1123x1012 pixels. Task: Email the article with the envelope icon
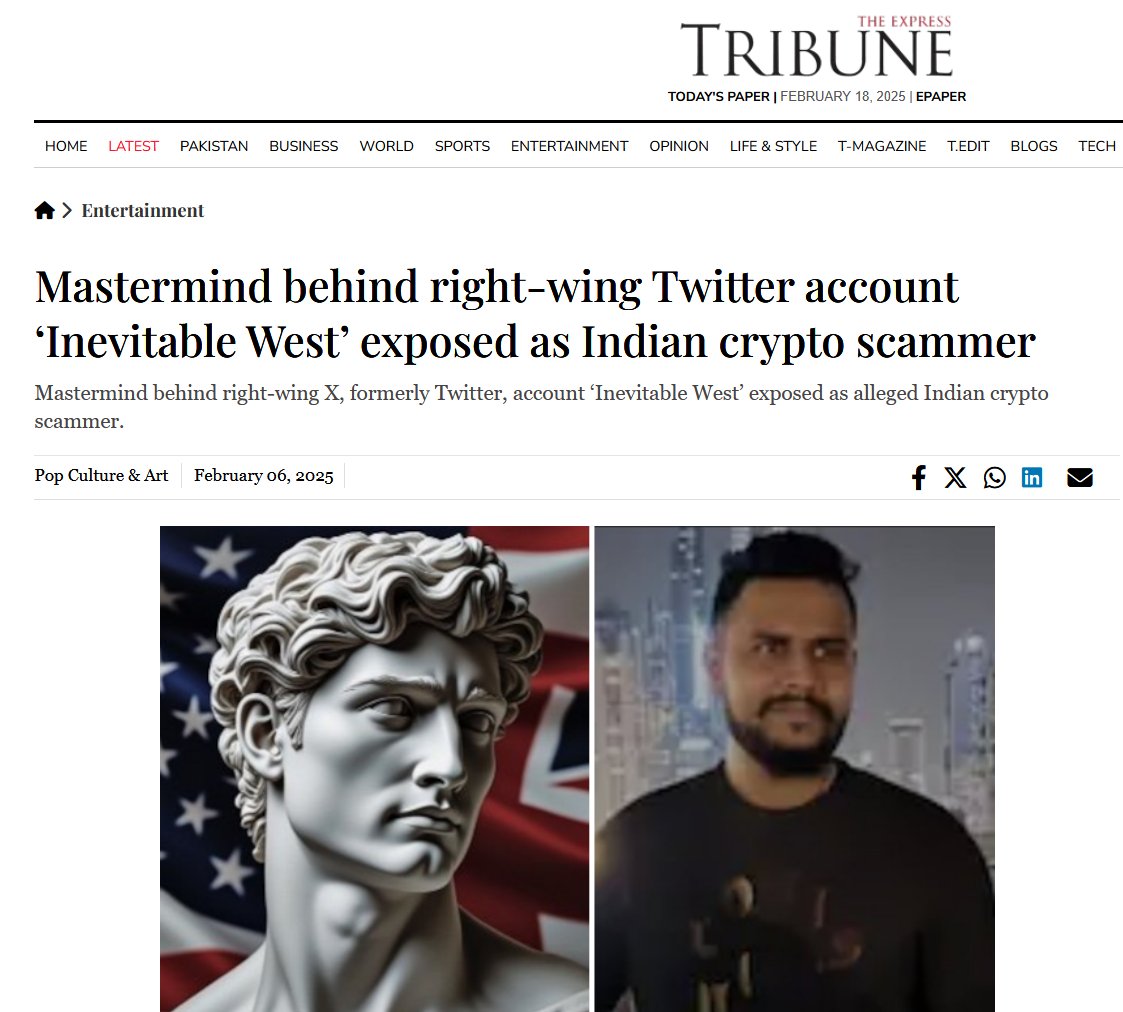pyautogui.click(x=1079, y=477)
